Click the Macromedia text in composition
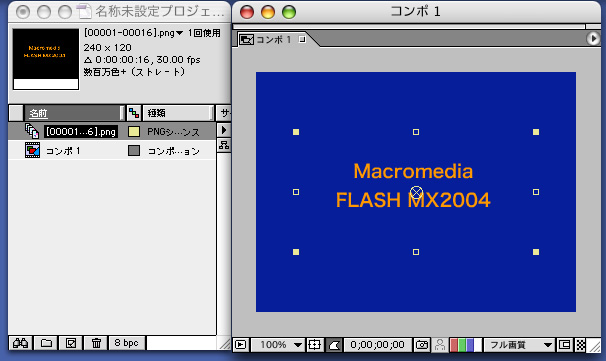This screenshot has height=361, width=606. [413, 171]
